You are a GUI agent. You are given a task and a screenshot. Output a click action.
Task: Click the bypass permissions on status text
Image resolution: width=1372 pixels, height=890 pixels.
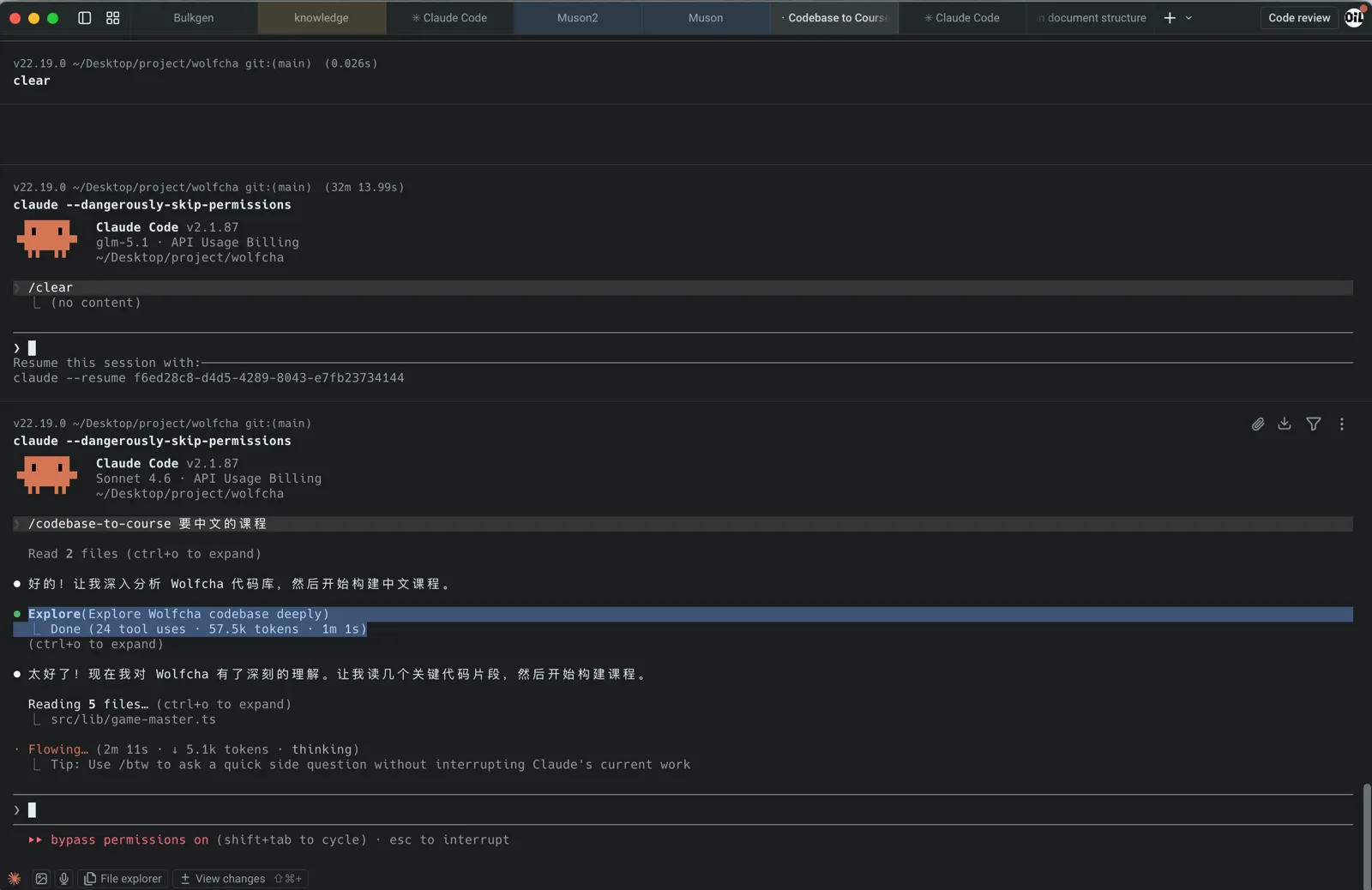click(129, 839)
